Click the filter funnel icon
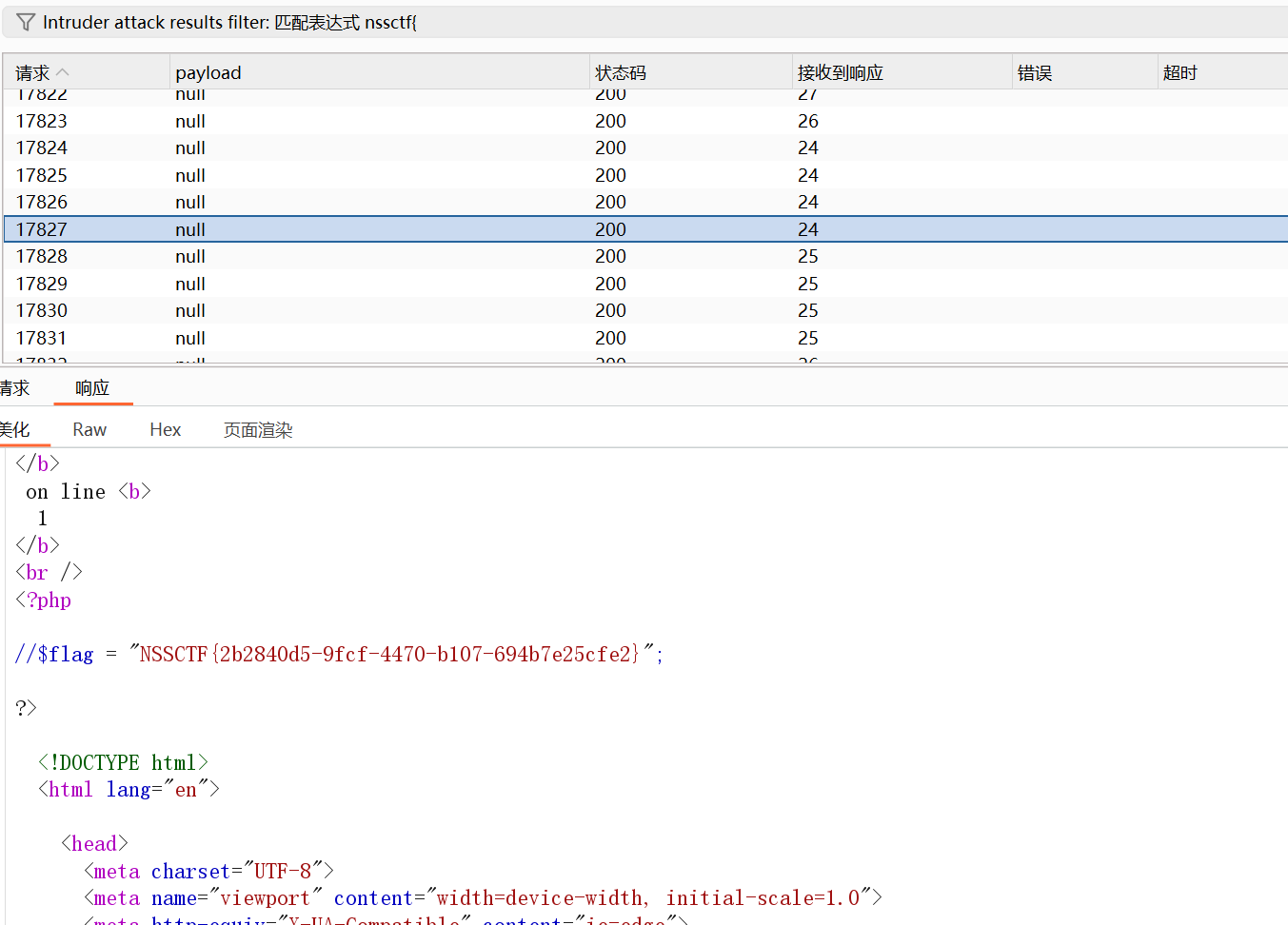Viewport: 1288px width, 925px height. (x=26, y=22)
